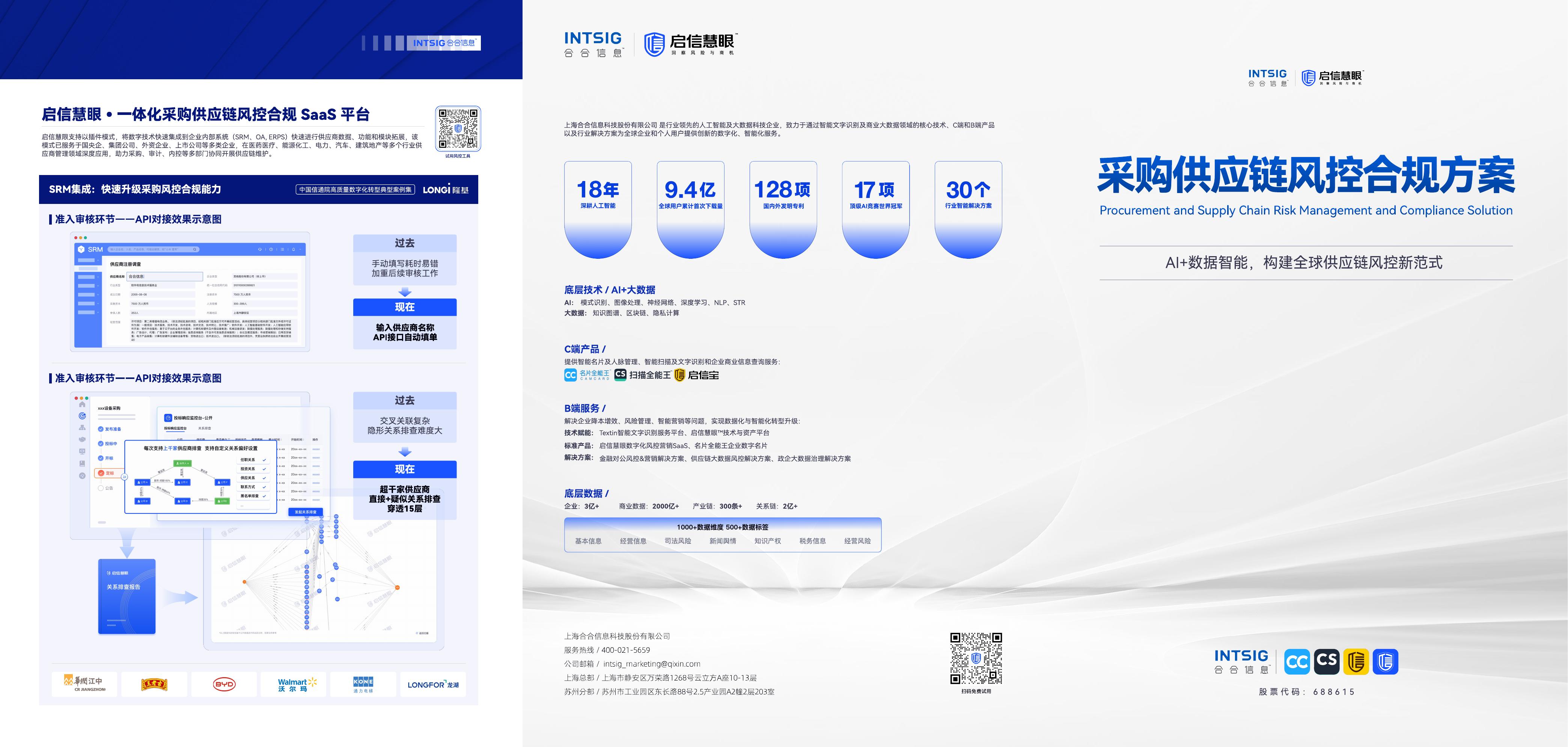
Task: Select the 司法风险 data tag
Action: (678, 541)
